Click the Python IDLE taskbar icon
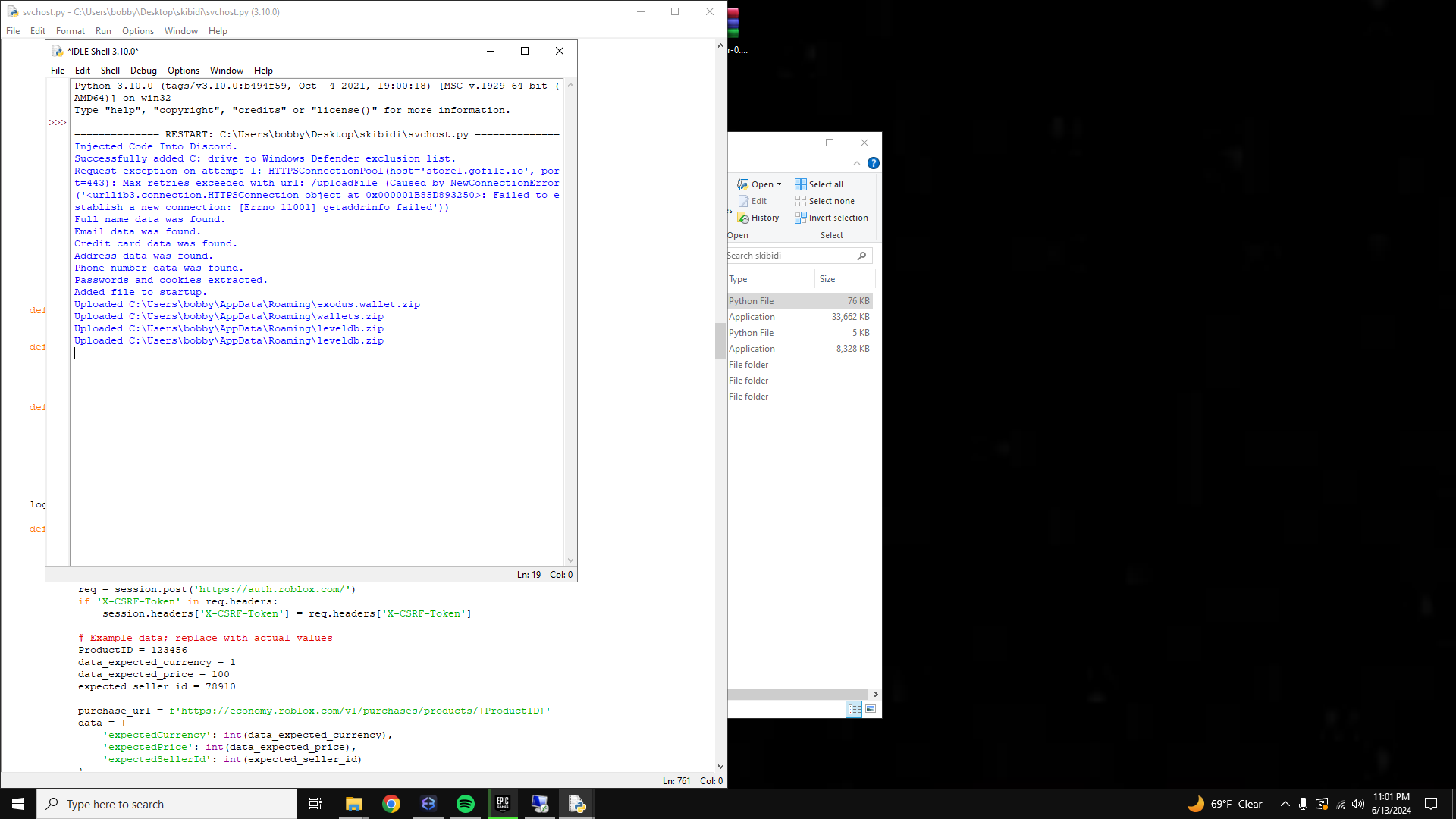1456x819 pixels. 576,804
